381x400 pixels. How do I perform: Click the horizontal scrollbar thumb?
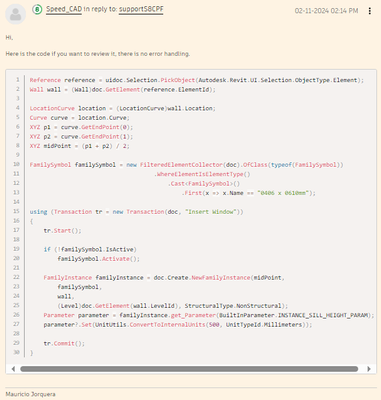pos(189,369)
